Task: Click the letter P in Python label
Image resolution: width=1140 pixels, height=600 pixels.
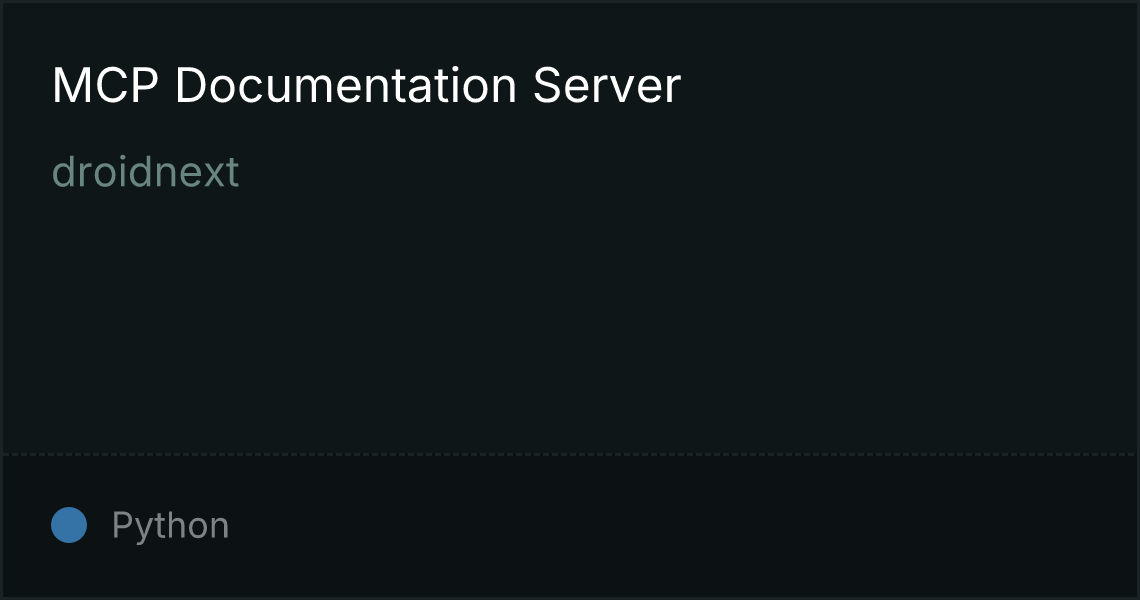Action: 121,524
